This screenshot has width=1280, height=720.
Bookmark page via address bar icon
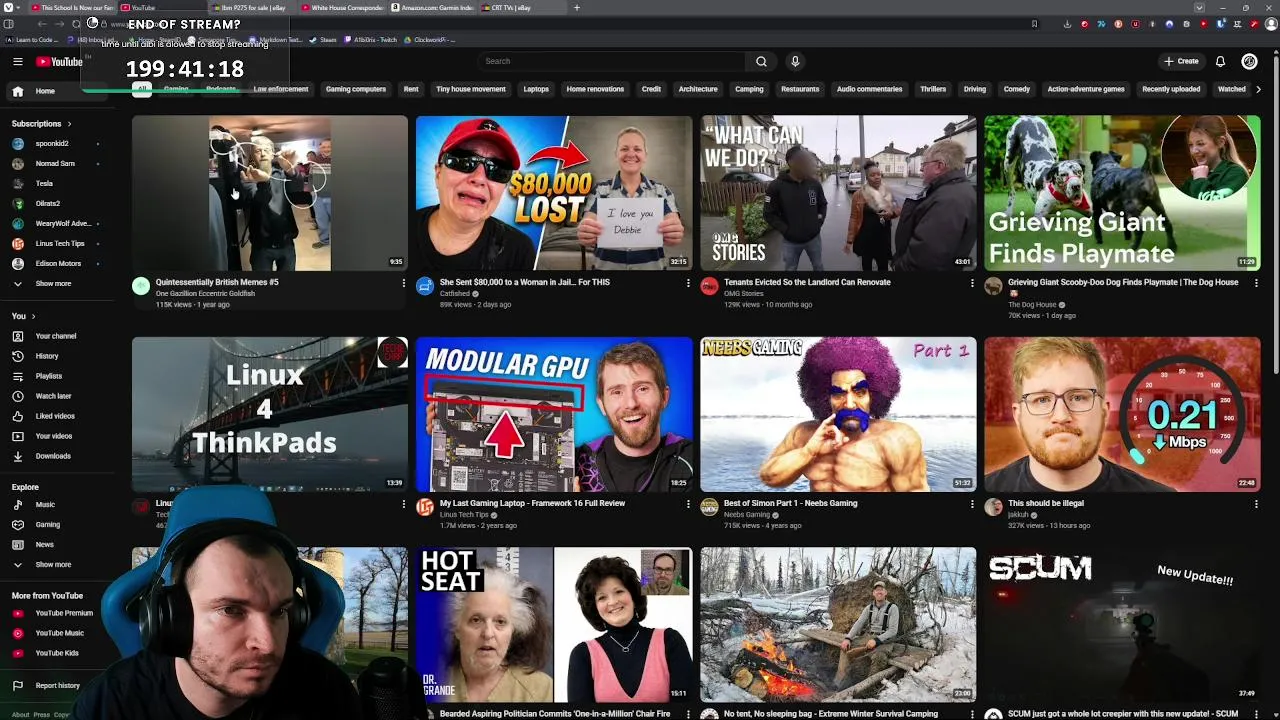click(x=1034, y=24)
